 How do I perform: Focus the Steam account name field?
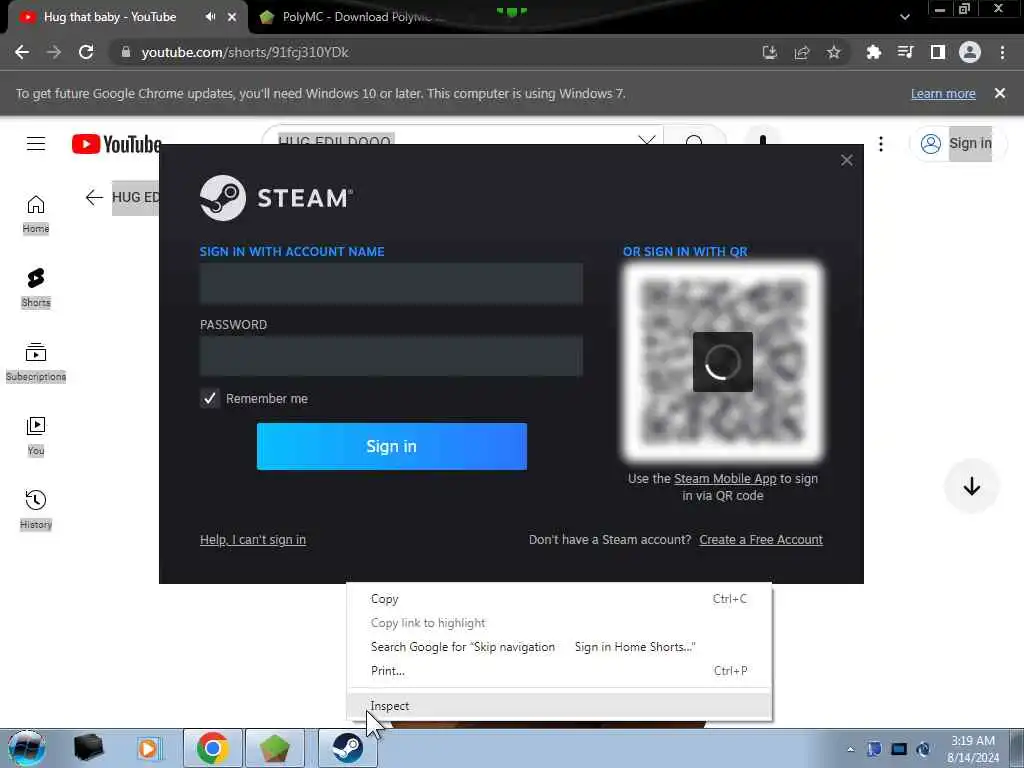(x=391, y=283)
